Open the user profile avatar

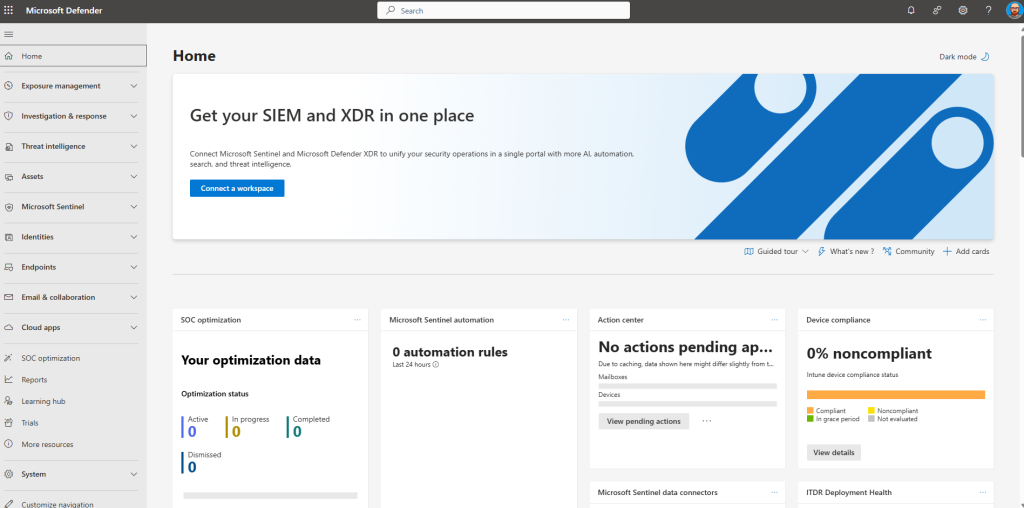(x=1014, y=10)
